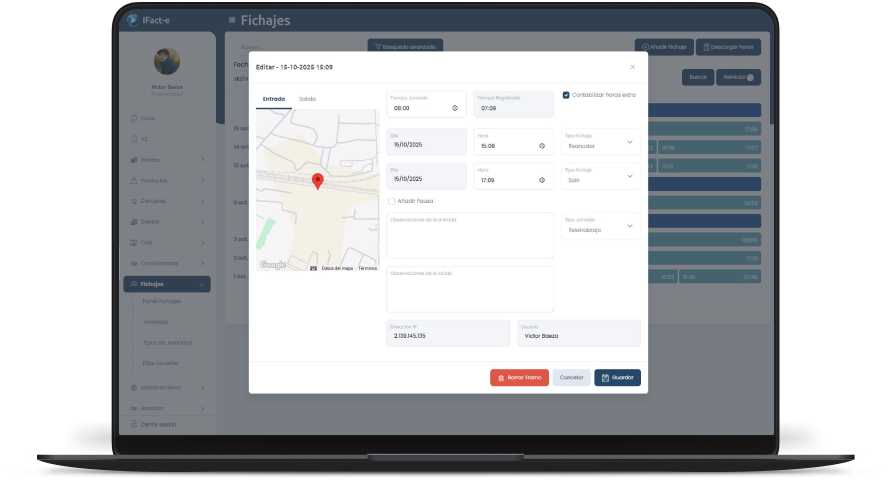Click the map keyboard shortcuts icon

pyautogui.click(x=313, y=268)
